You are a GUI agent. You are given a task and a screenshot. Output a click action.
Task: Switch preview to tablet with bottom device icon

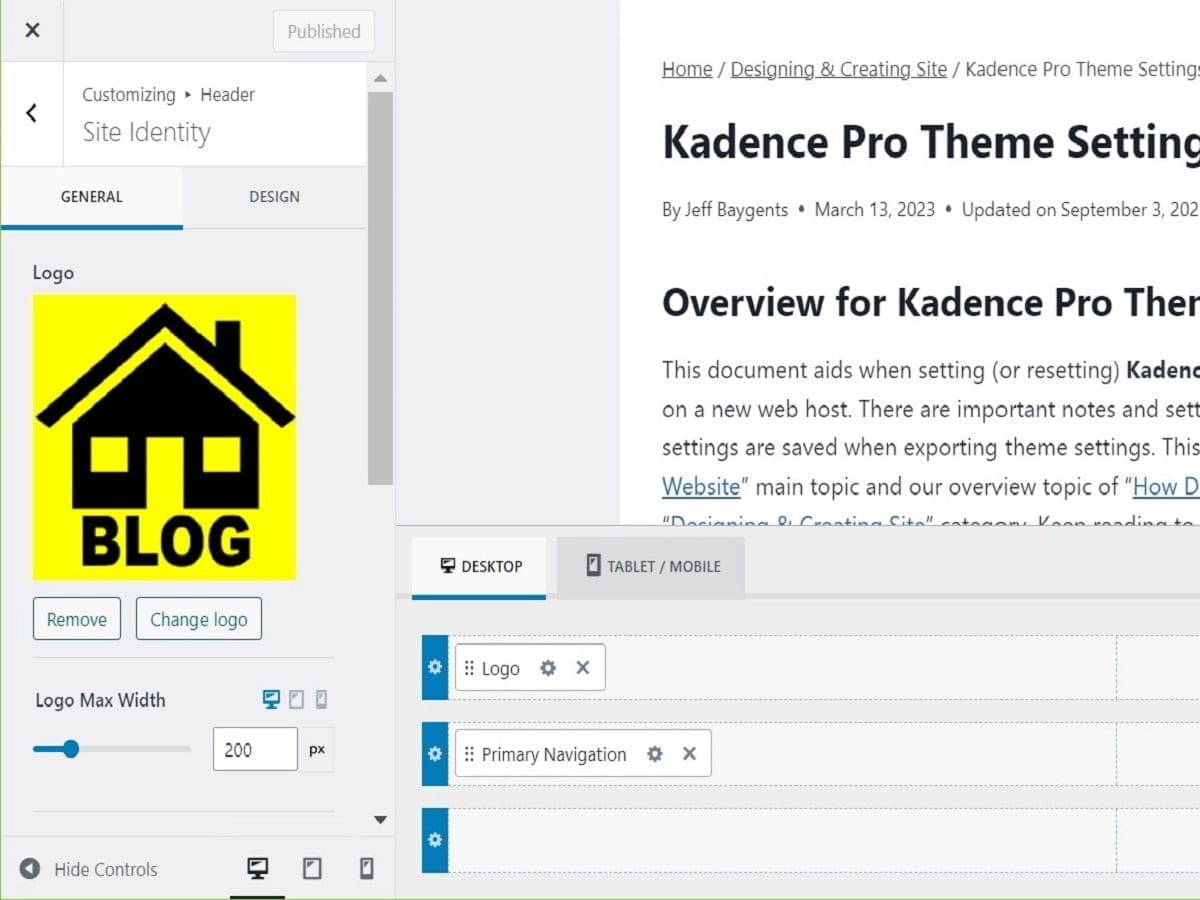[313, 869]
